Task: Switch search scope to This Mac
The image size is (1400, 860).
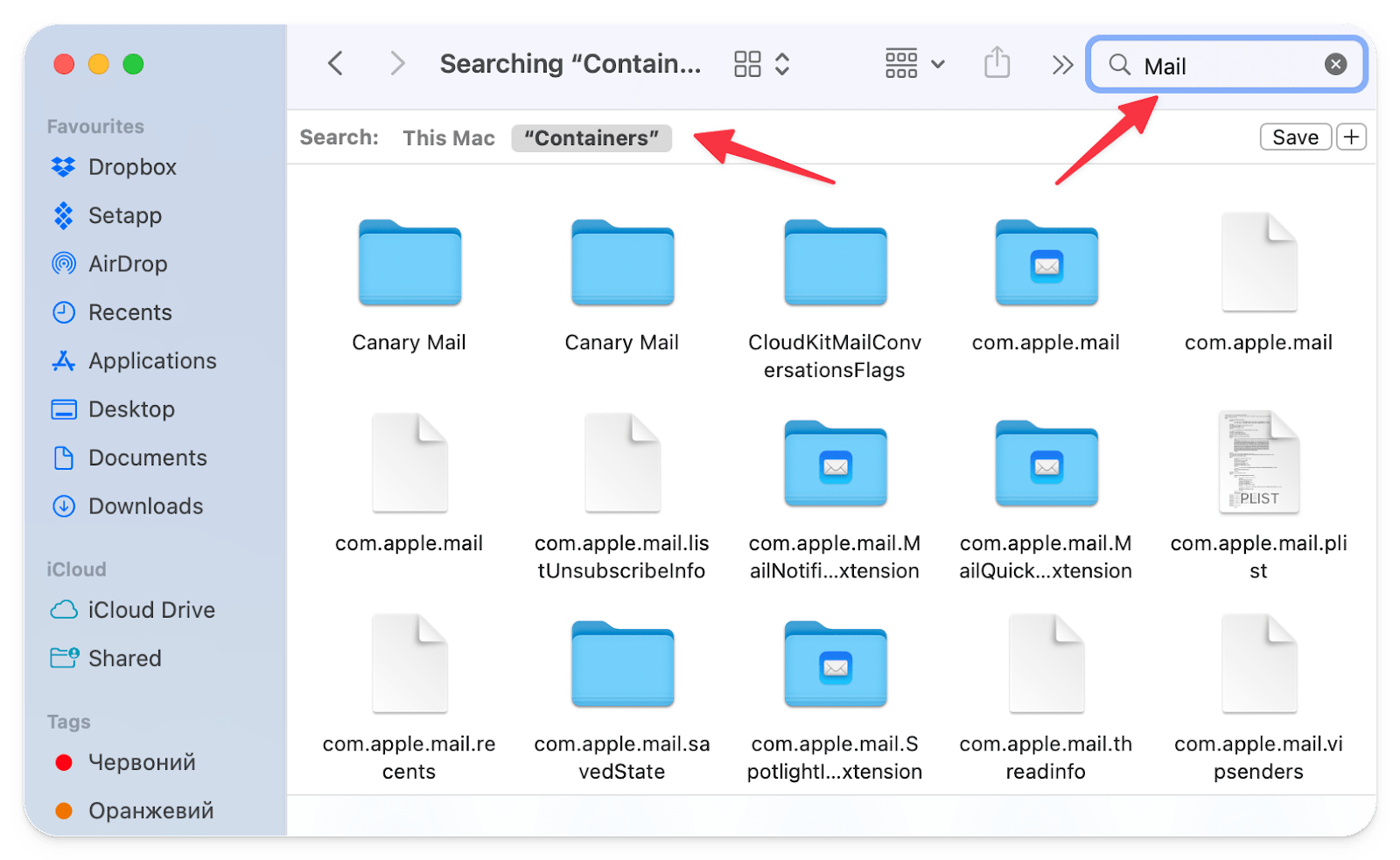Action: click(448, 137)
